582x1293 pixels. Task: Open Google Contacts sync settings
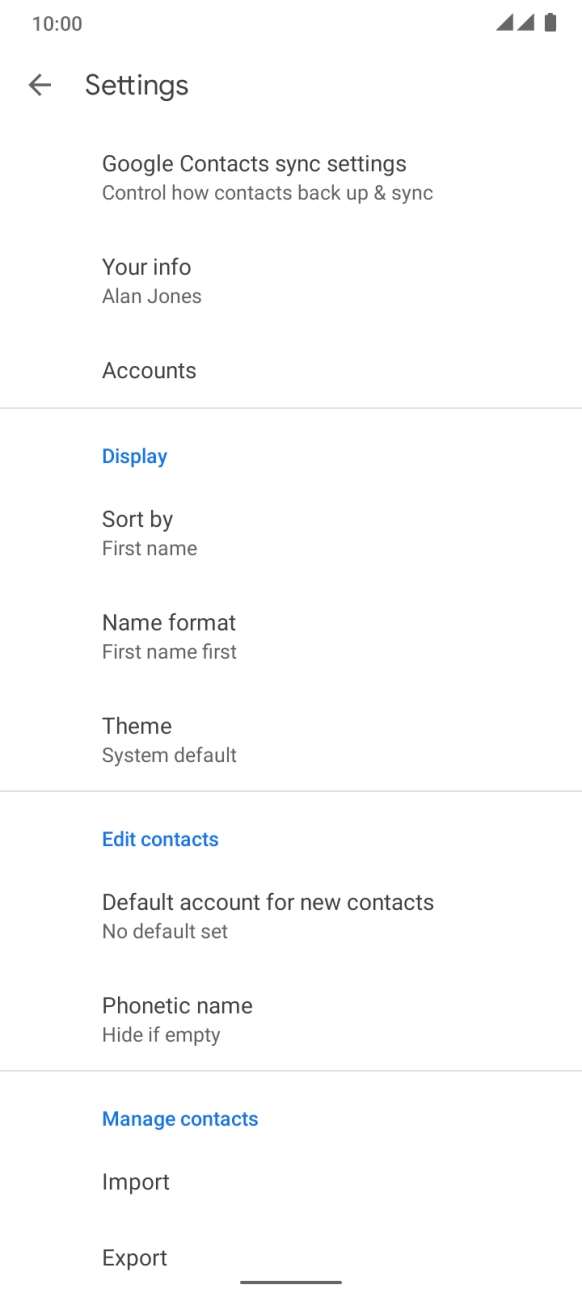[x=291, y=177]
